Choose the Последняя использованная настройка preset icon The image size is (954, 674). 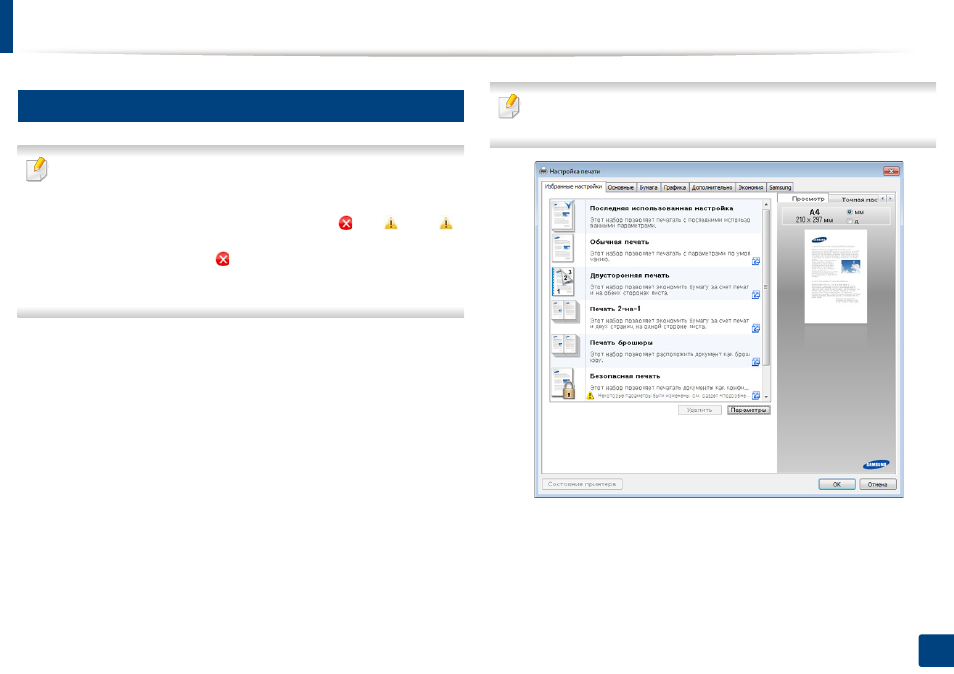(563, 215)
